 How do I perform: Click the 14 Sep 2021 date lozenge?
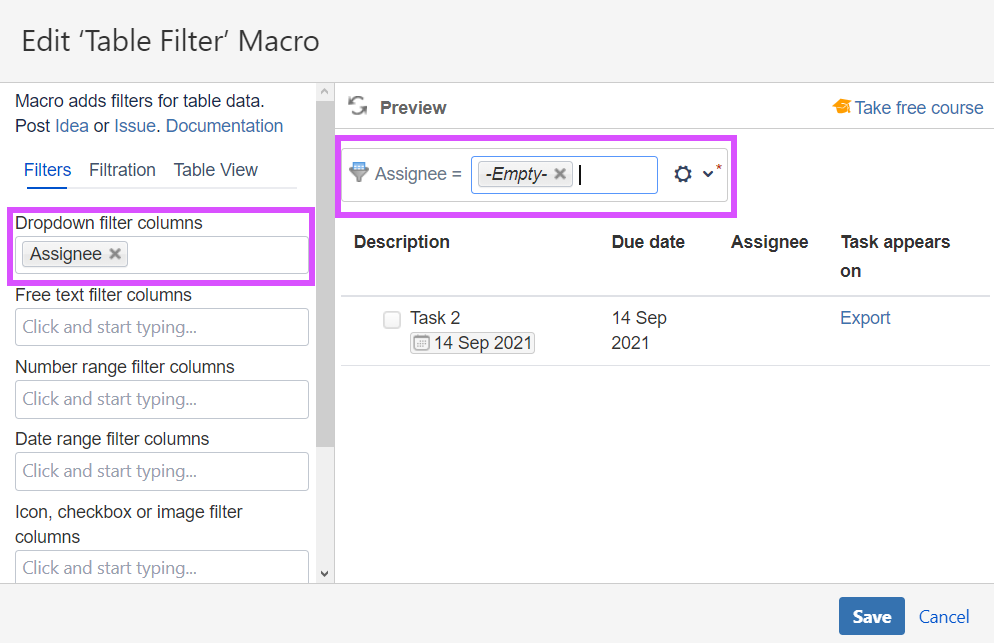472,343
